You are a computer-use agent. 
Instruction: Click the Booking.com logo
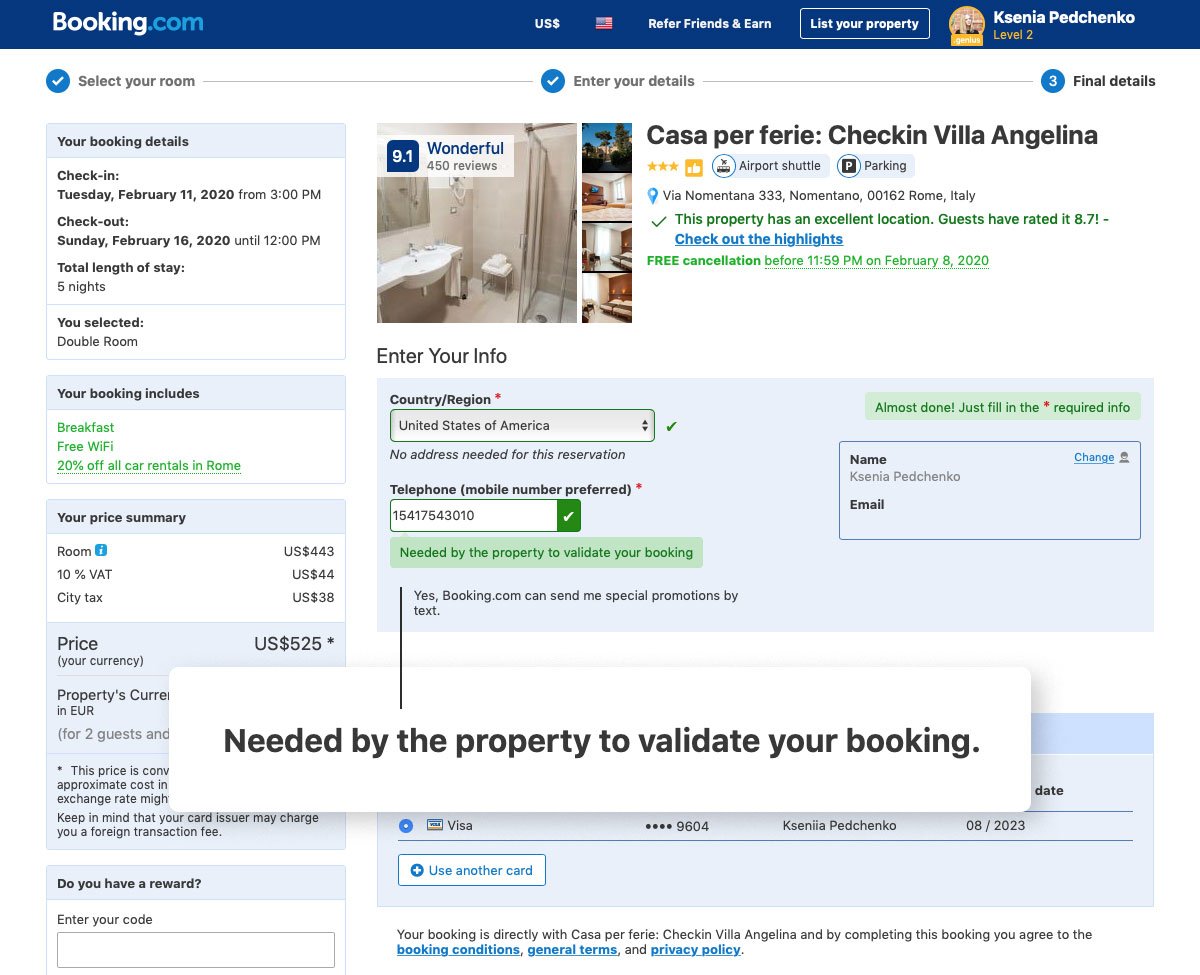click(128, 23)
